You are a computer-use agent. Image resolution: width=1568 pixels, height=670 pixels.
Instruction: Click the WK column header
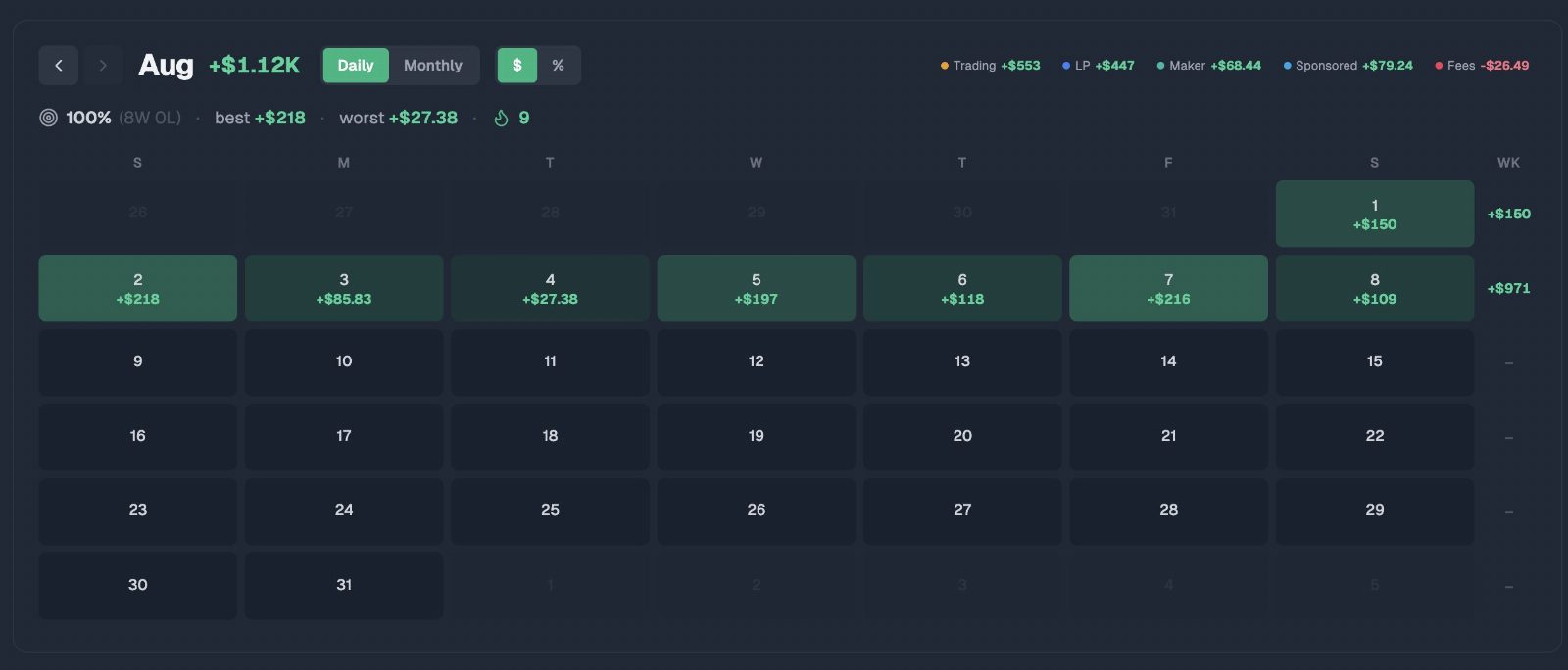tap(1508, 163)
